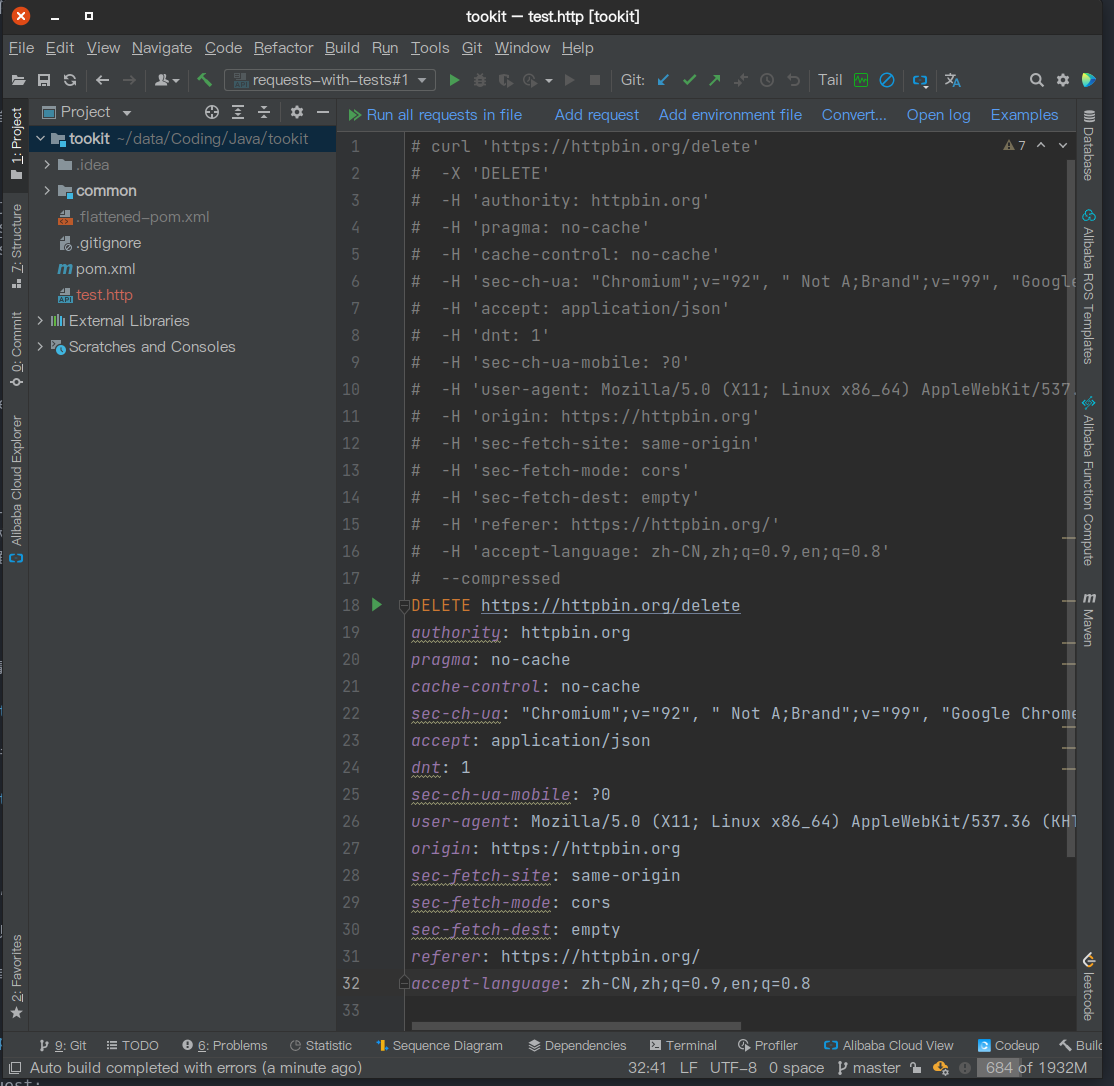Expand External Libraries node
The width and height of the screenshot is (1114, 1086).
pyautogui.click(x=40, y=320)
